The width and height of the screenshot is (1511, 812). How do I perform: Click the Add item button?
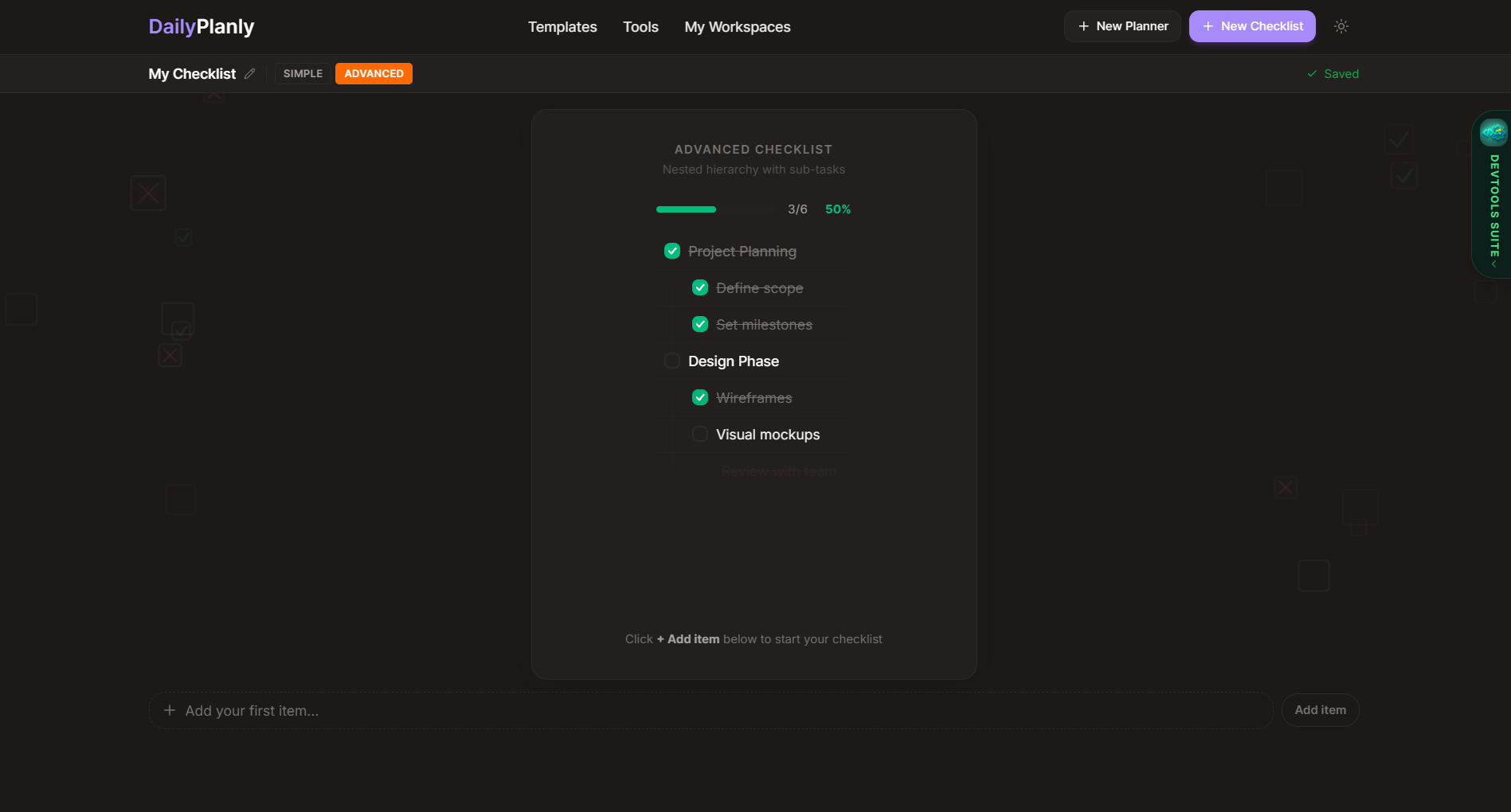click(1320, 710)
